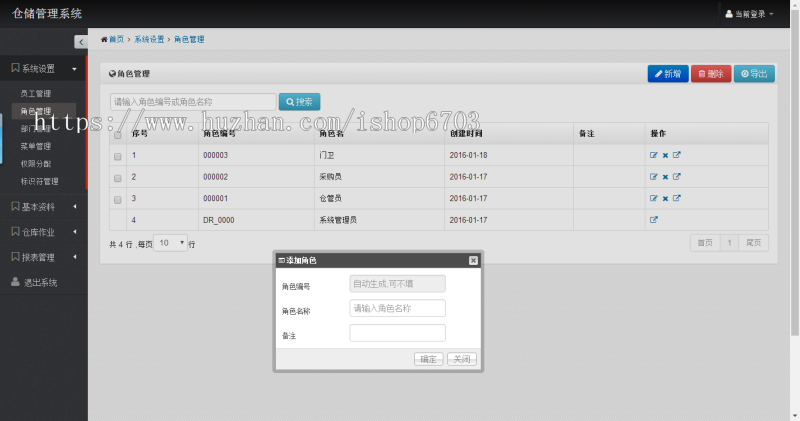Viewport: 800px width, 421px height.
Task: Click the bookmark icon beside 仓库作业
Action: pos(15,232)
